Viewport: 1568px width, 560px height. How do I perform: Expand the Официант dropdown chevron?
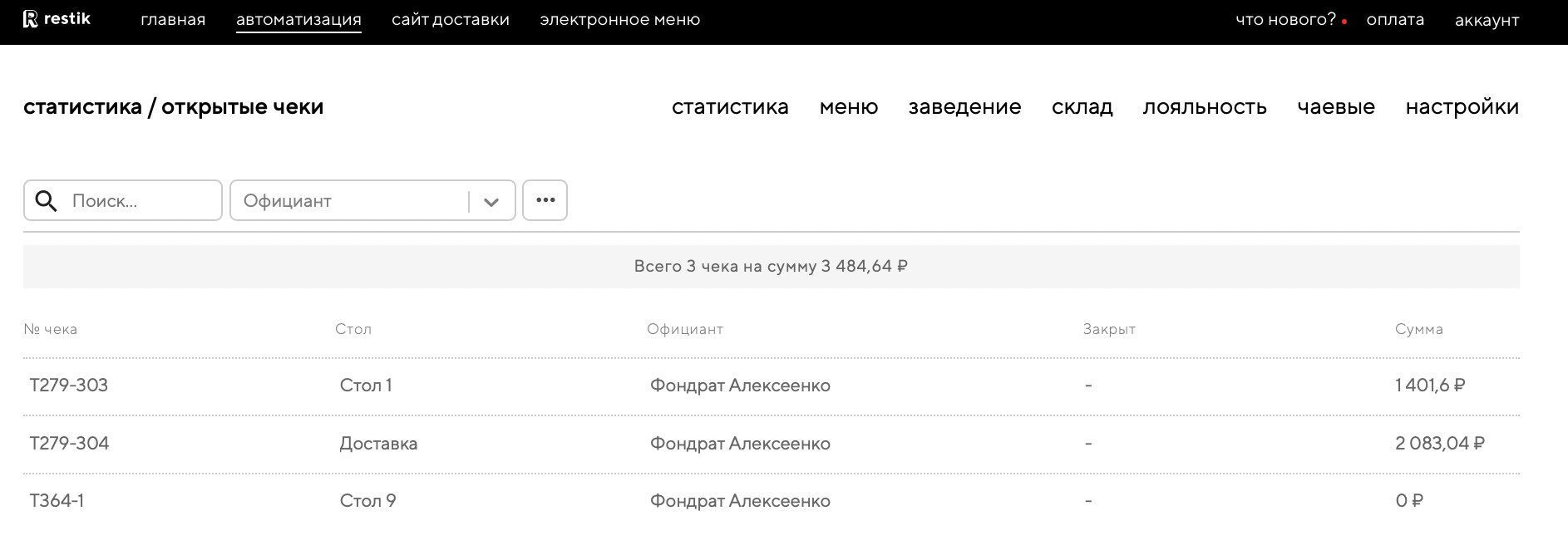(491, 202)
